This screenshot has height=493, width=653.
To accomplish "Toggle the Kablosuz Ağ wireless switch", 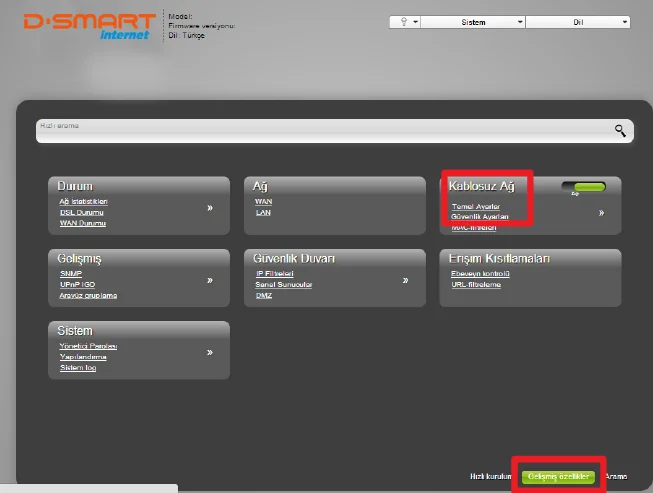I will [x=583, y=187].
